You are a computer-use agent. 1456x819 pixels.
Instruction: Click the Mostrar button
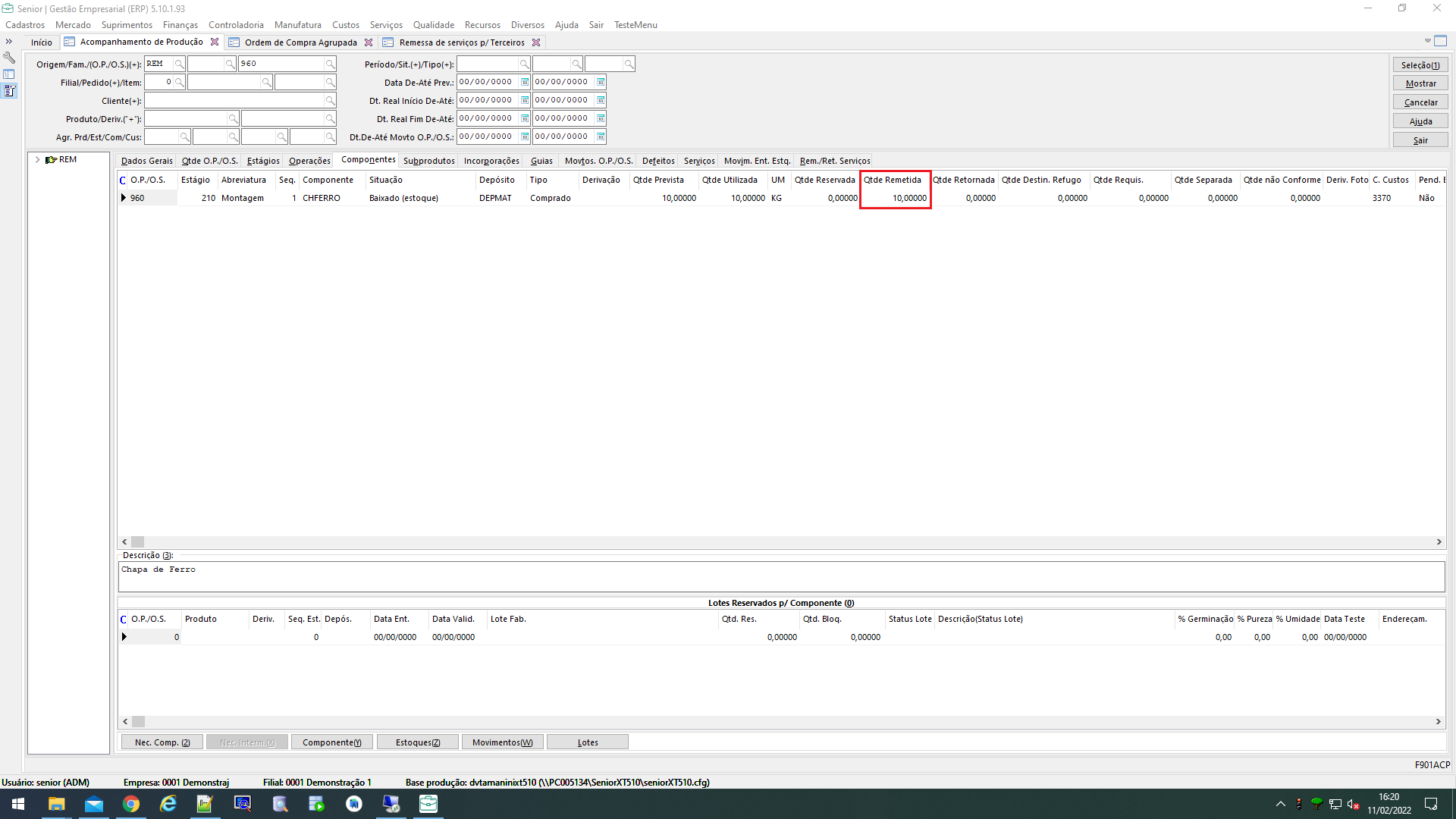pos(1420,83)
